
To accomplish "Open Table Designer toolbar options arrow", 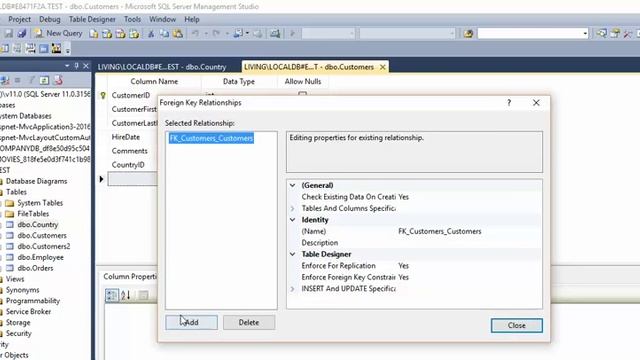I will pyautogui.click(x=68, y=49).
